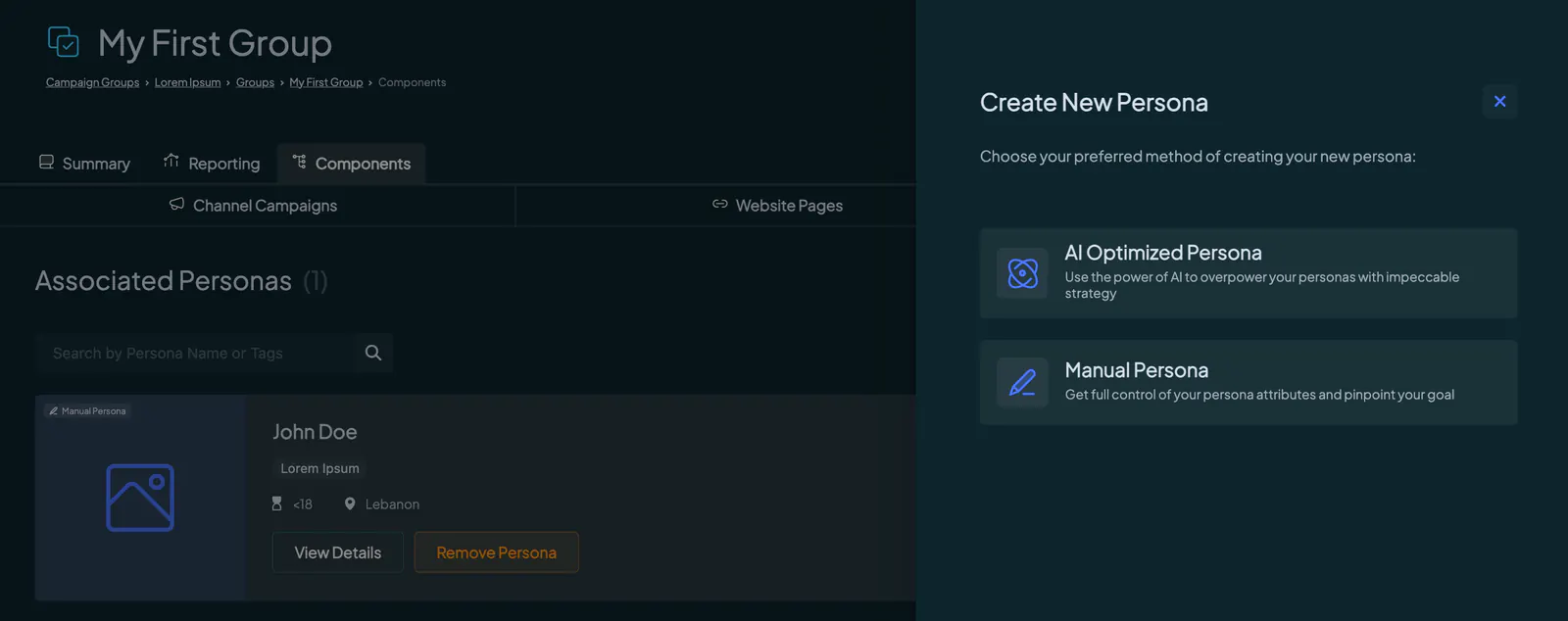The image size is (1568, 621).
Task: Click the AI Optimized Persona atom icon
Action: (1022, 273)
